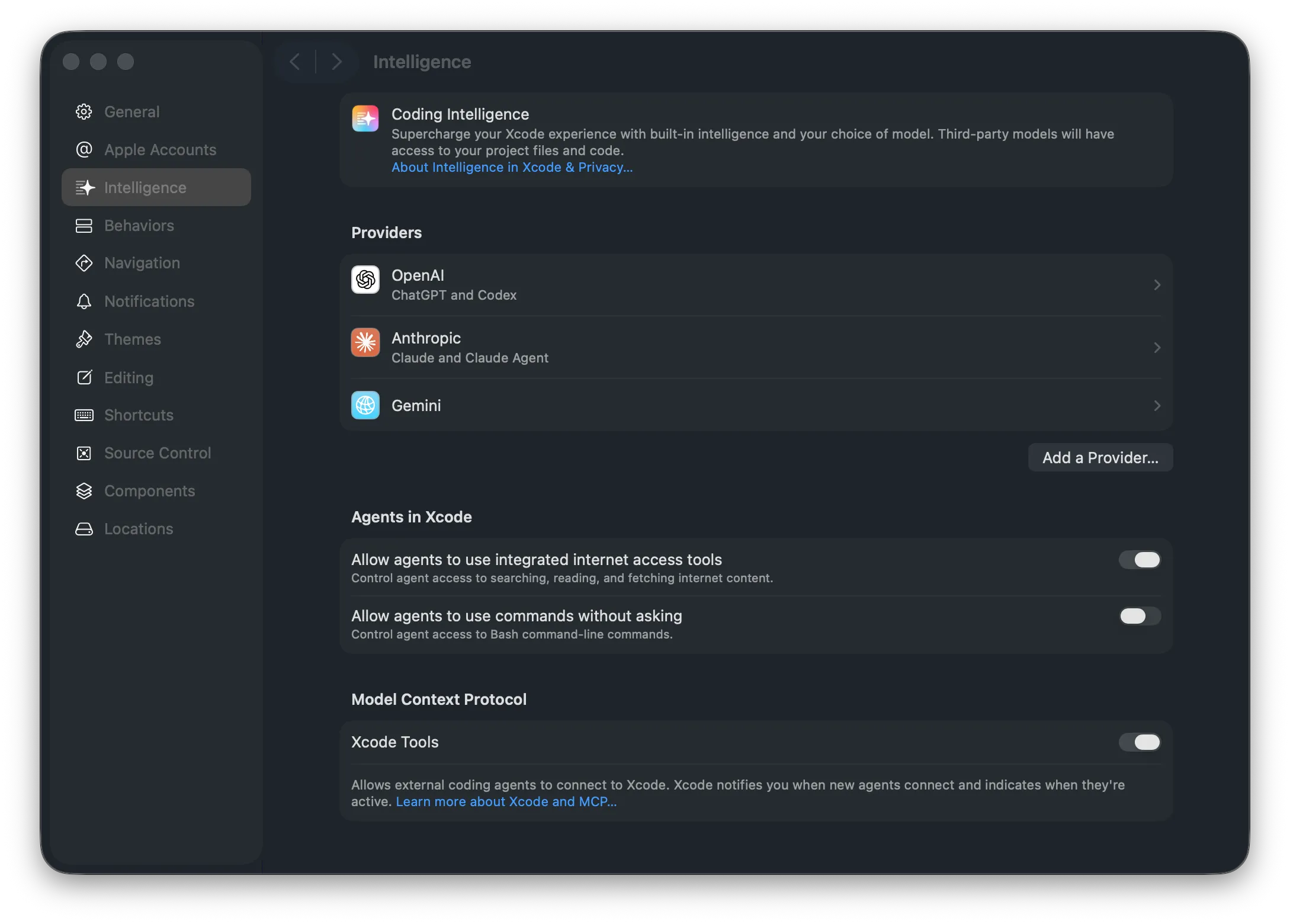The width and height of the screenshot is (1290, 924).
Task: Click the Navigation compass icon
Action: [x=85, y=263]
